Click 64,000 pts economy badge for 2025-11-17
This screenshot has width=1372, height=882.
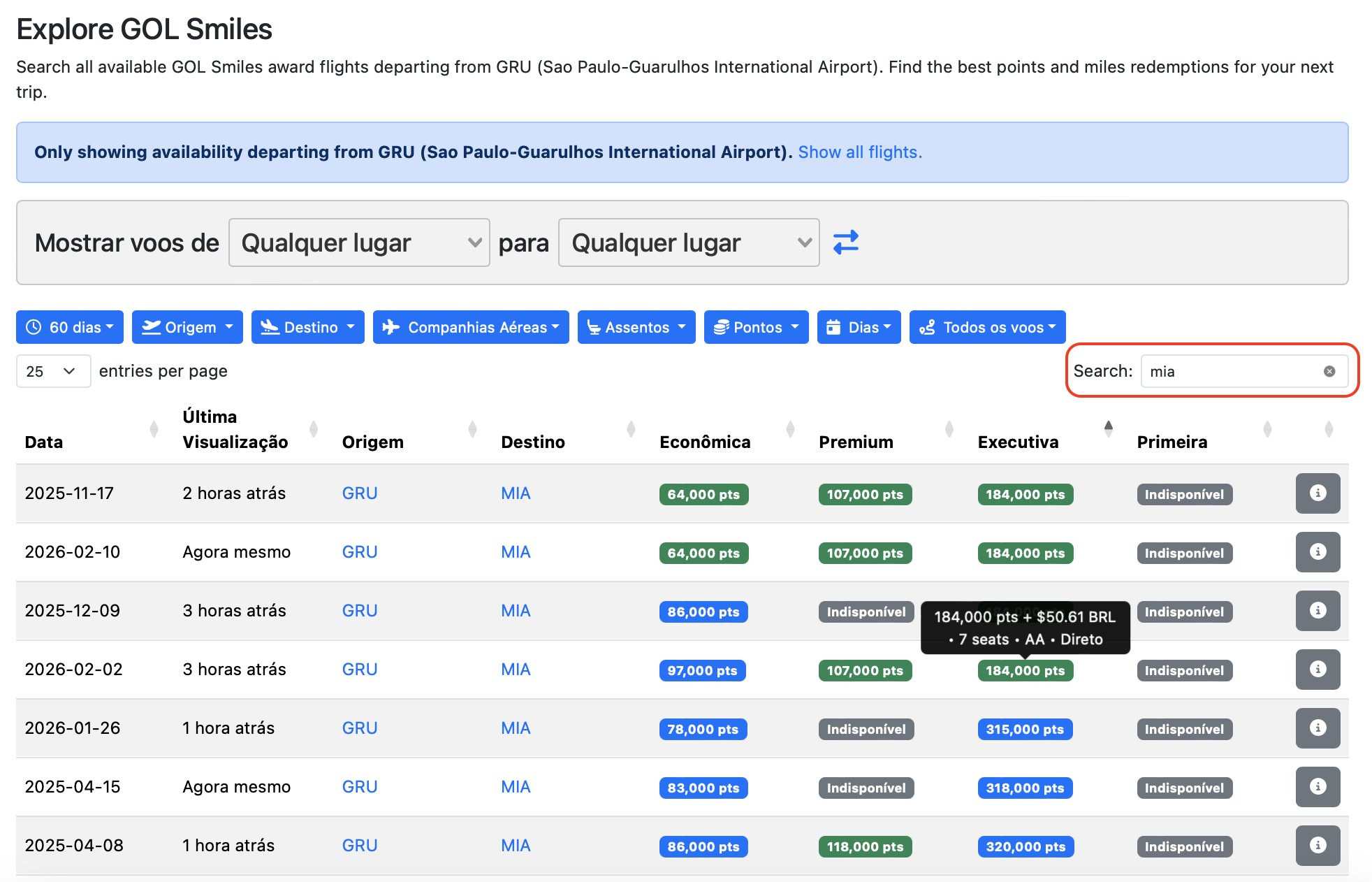click(x=703, y=494)
